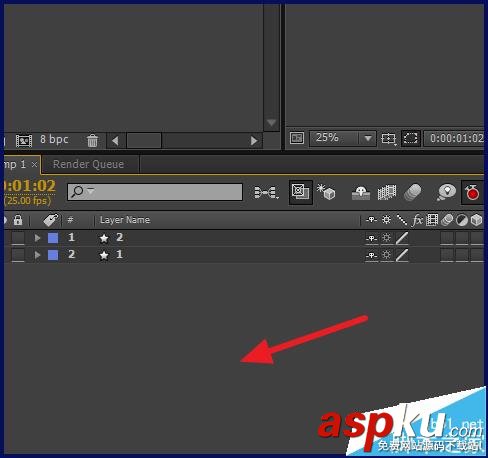Click the 8 bpc color depth button
This screenshot has height=458, width=488.
(x=54, y=139)
